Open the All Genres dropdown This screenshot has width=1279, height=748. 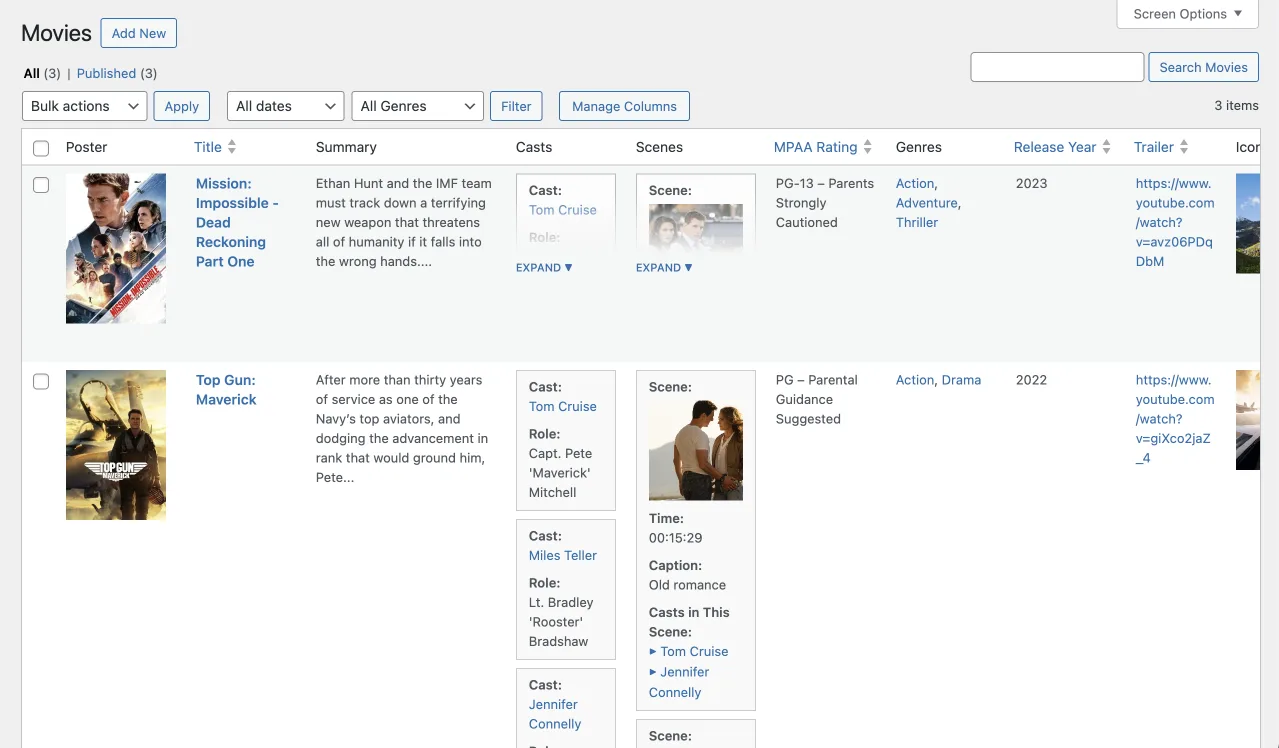point(418,106)
